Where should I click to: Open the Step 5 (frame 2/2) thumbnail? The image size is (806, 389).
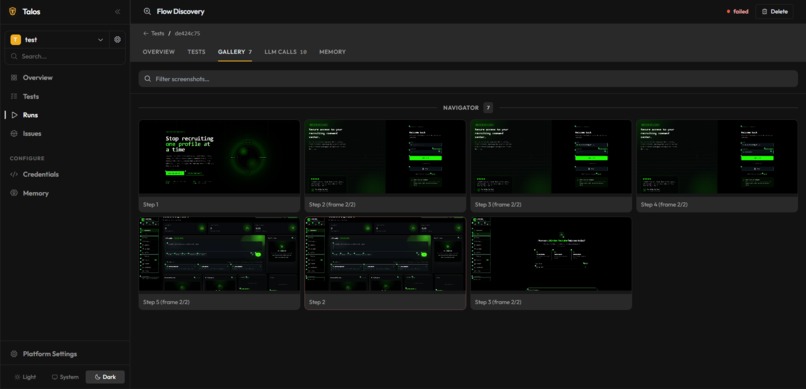point(219,254)
